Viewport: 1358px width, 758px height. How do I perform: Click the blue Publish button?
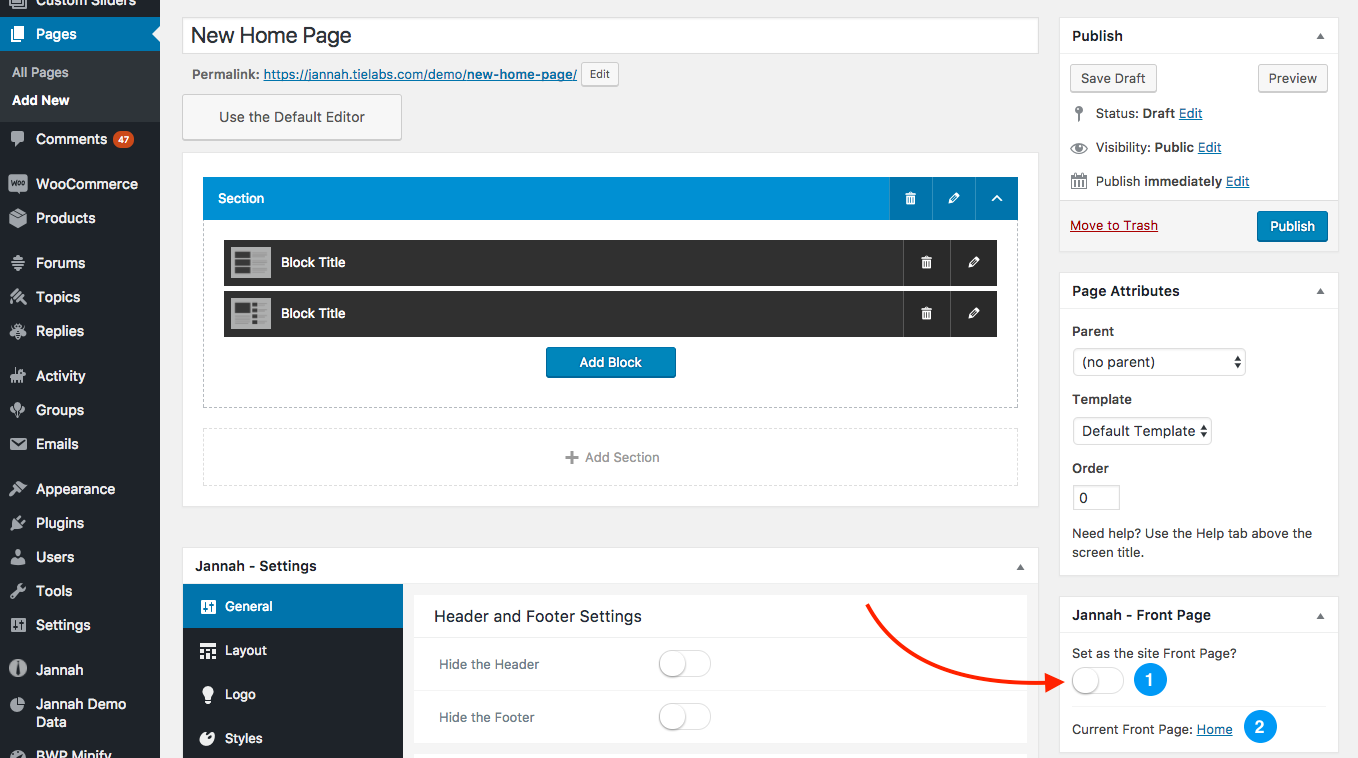[1292, 226]
